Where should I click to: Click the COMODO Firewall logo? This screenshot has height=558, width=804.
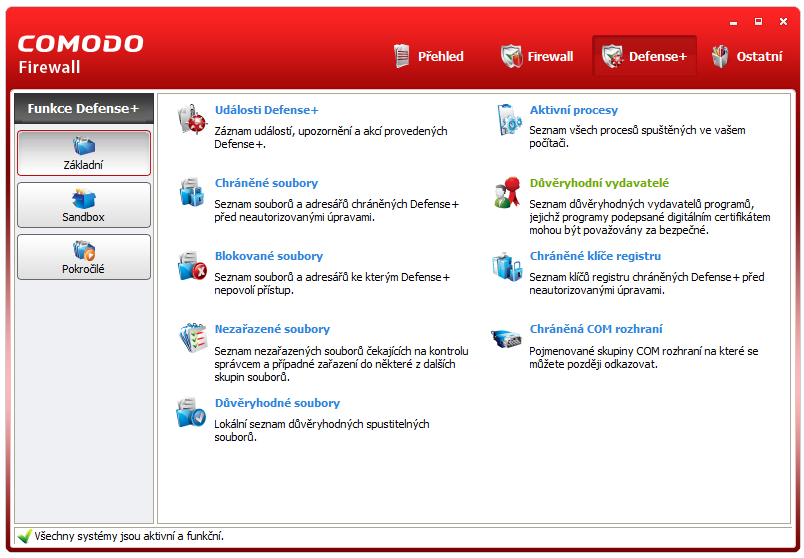click(x=81, y=54)
